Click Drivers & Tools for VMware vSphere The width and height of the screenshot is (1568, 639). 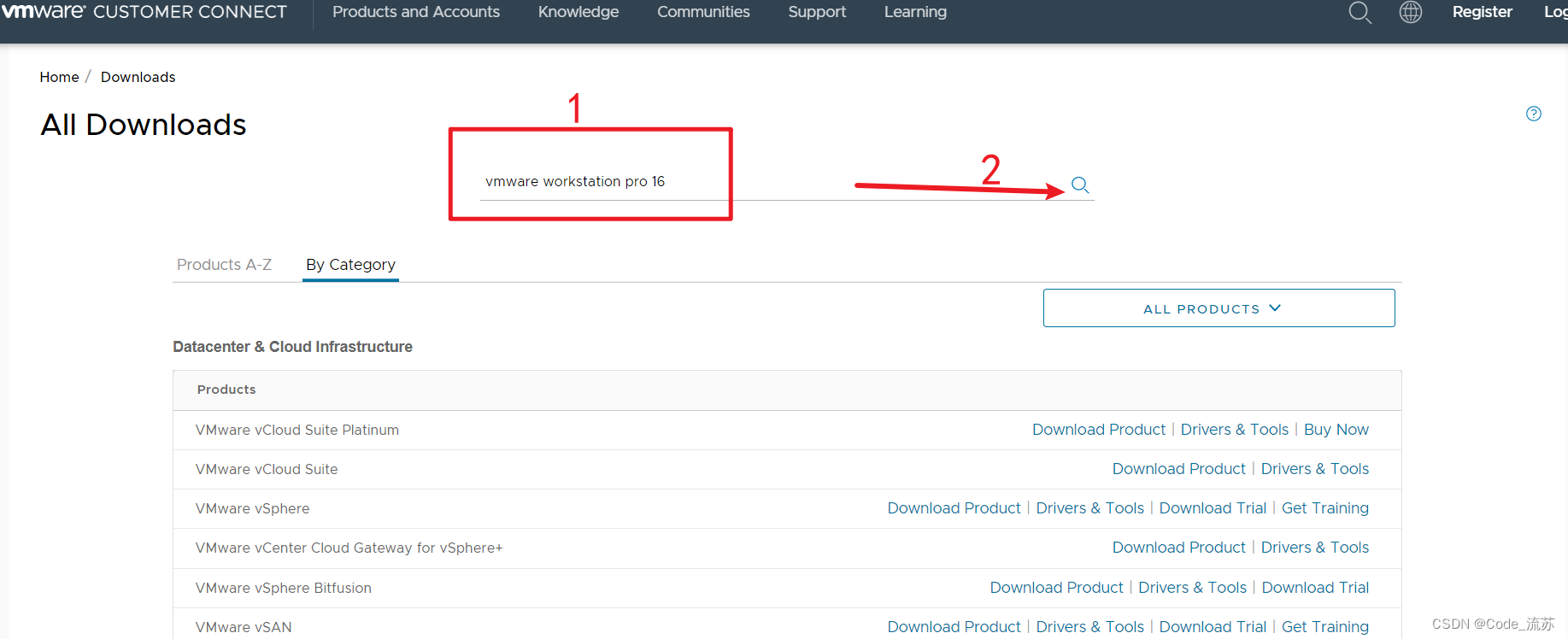[x=1090, y=508]
